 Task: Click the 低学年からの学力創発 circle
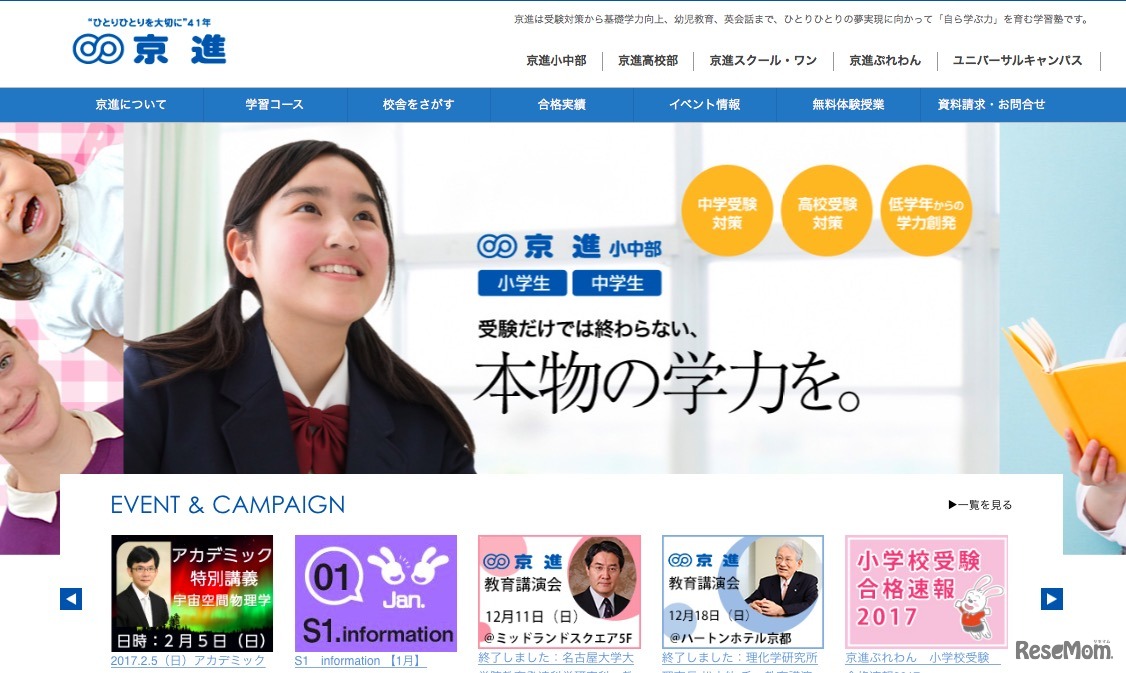pos(926,211)
